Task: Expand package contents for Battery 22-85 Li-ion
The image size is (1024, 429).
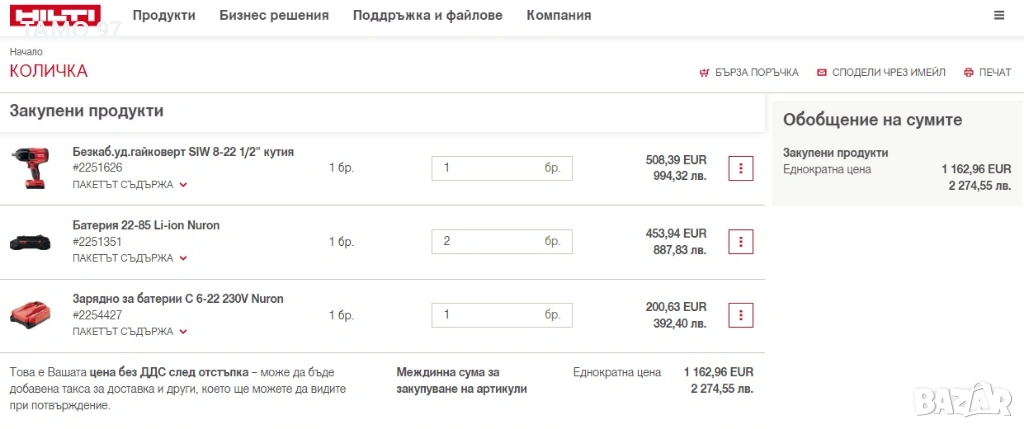Action: pyautogui.click(x=130, y=258)
